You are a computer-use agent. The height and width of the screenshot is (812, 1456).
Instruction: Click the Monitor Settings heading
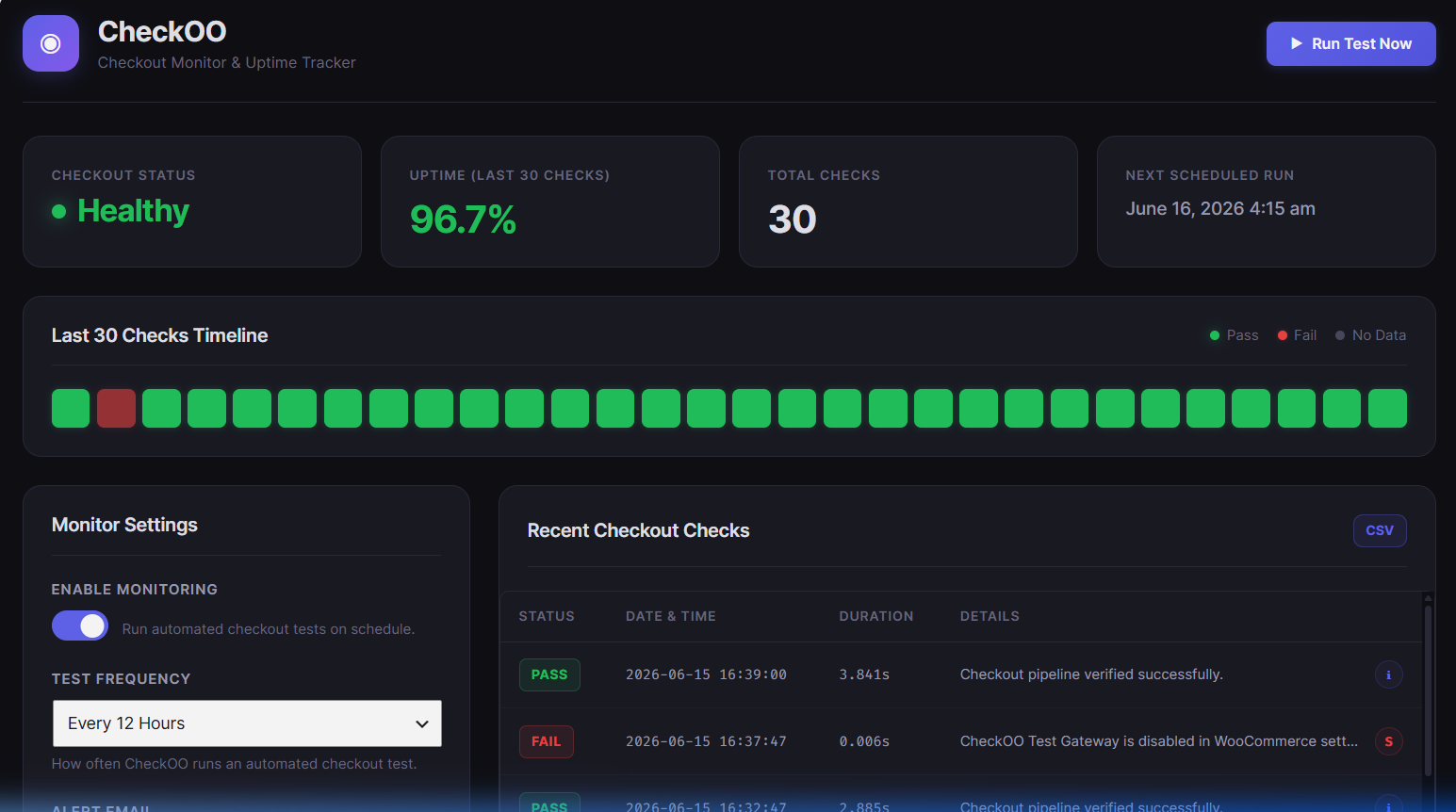[x=124, y=525]
